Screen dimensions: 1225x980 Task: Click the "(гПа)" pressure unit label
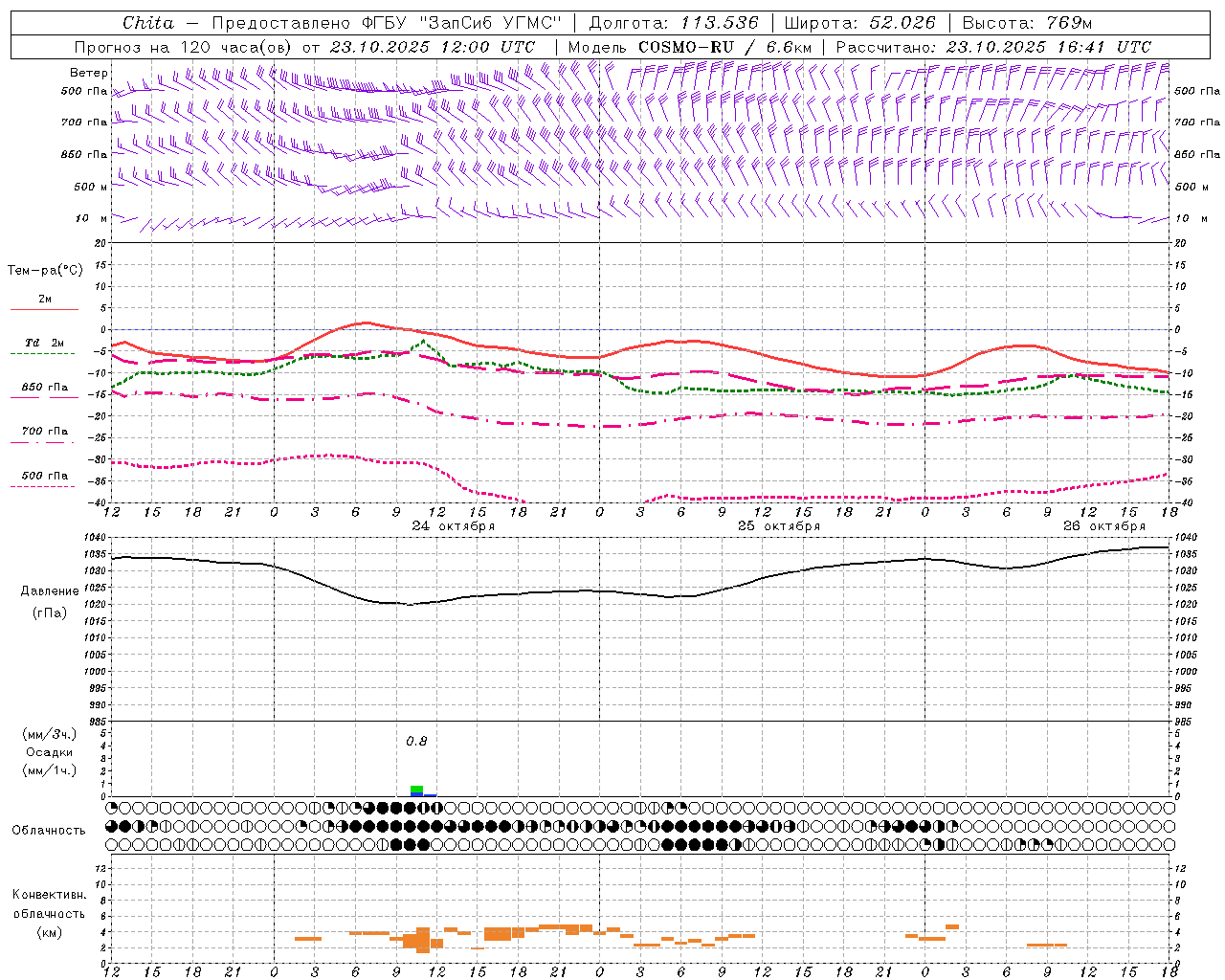50,613
